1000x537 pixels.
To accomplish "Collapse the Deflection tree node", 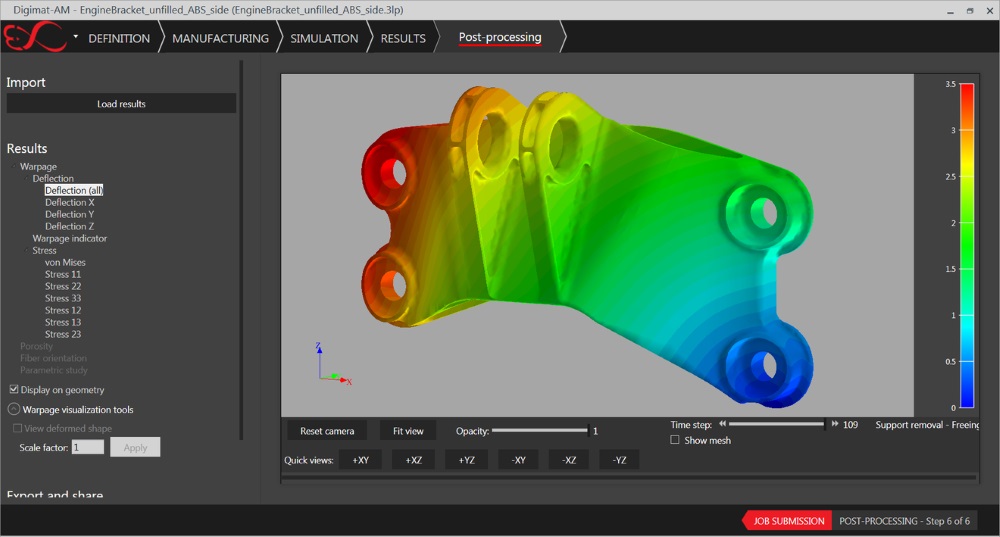I will point(27,179).
